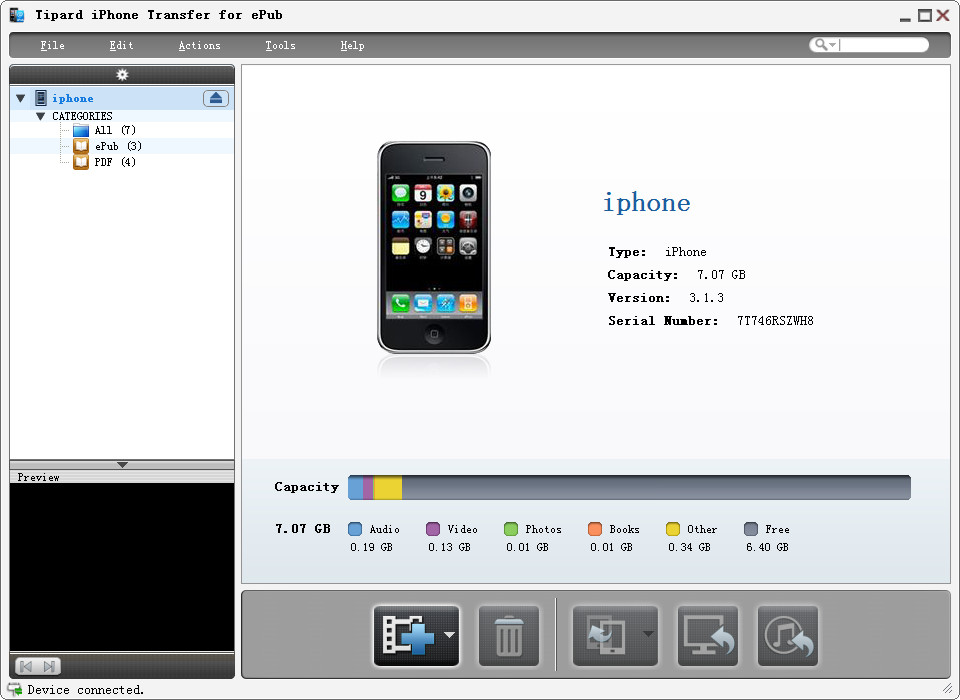Open the Tools menu
The image size is (960, 700).
(280, 45)
